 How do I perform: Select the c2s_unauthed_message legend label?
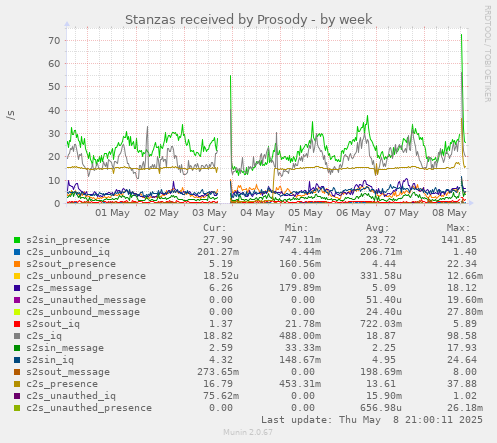point(86,300)
